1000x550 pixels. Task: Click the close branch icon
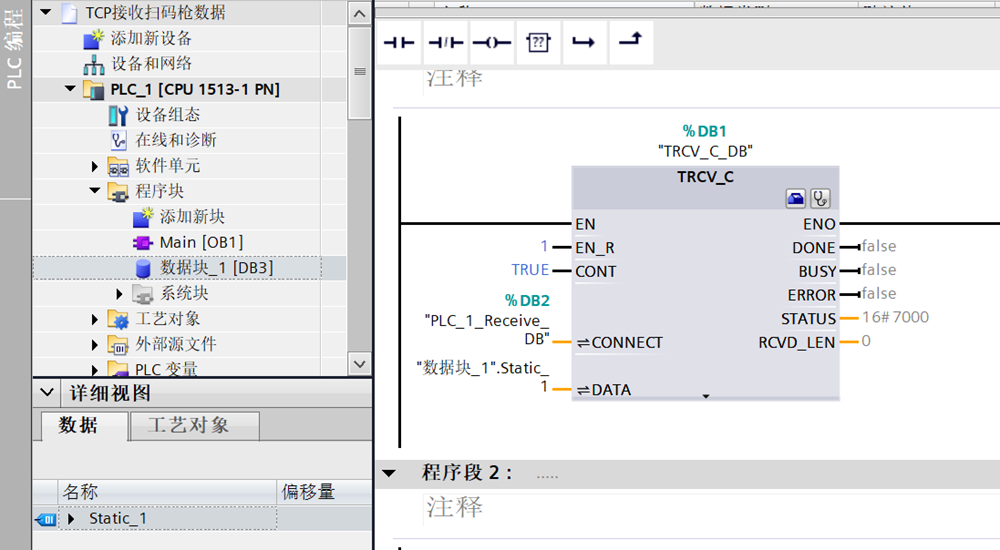630,42
